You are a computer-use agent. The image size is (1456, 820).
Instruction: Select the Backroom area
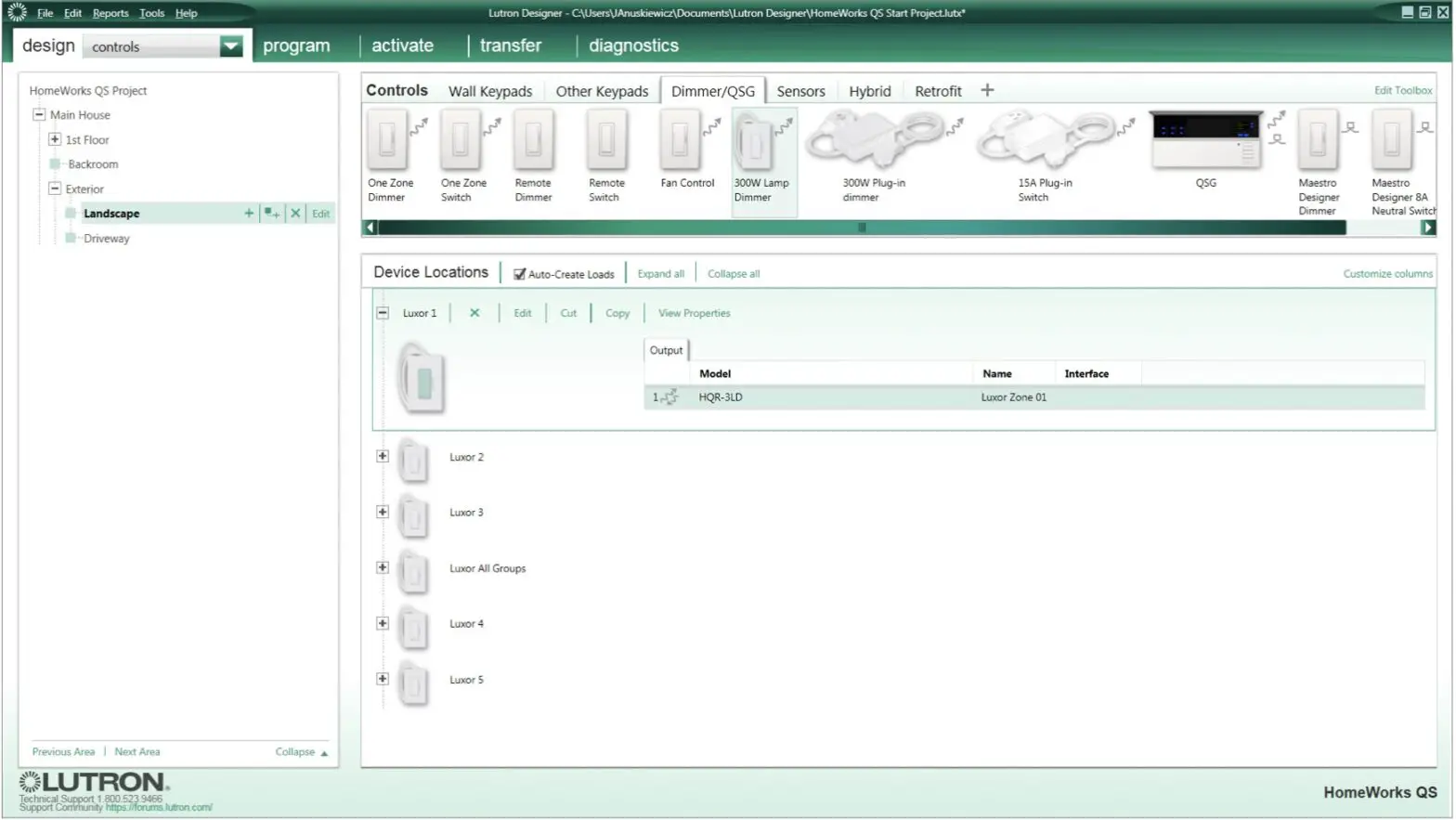pos(93,164)
